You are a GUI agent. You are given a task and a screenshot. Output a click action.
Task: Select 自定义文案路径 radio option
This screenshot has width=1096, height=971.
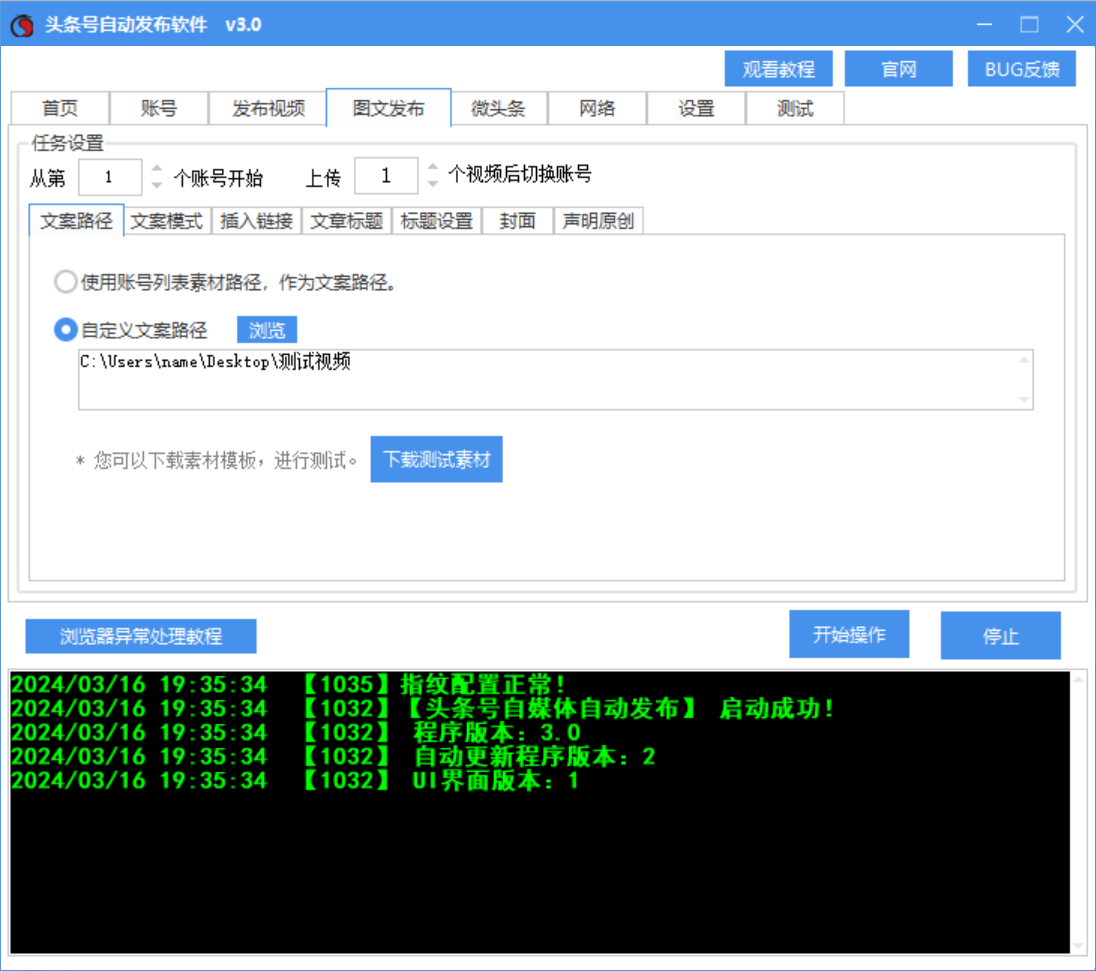(x=66, y=329)
